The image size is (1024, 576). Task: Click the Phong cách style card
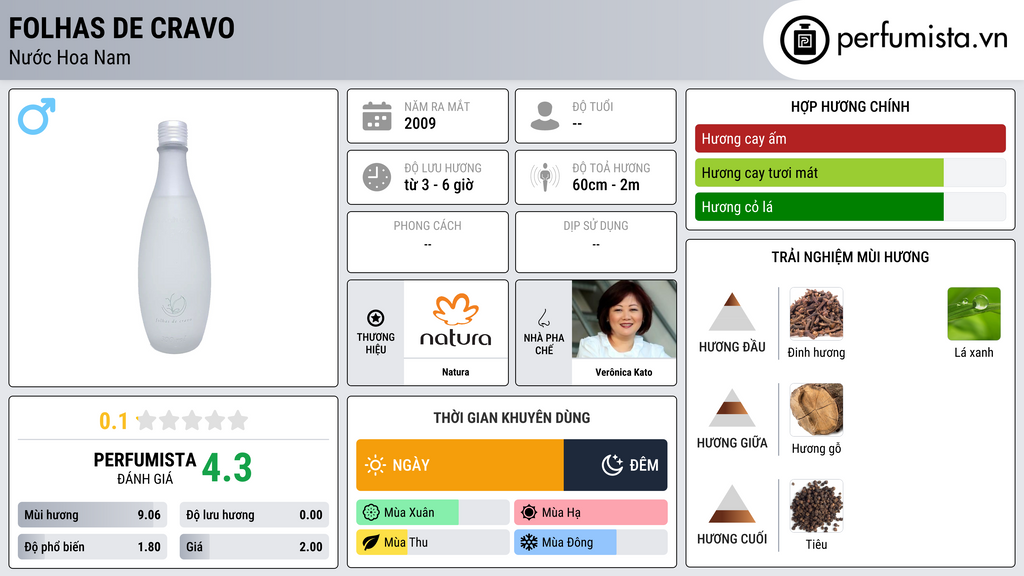(x=428, y=242)
